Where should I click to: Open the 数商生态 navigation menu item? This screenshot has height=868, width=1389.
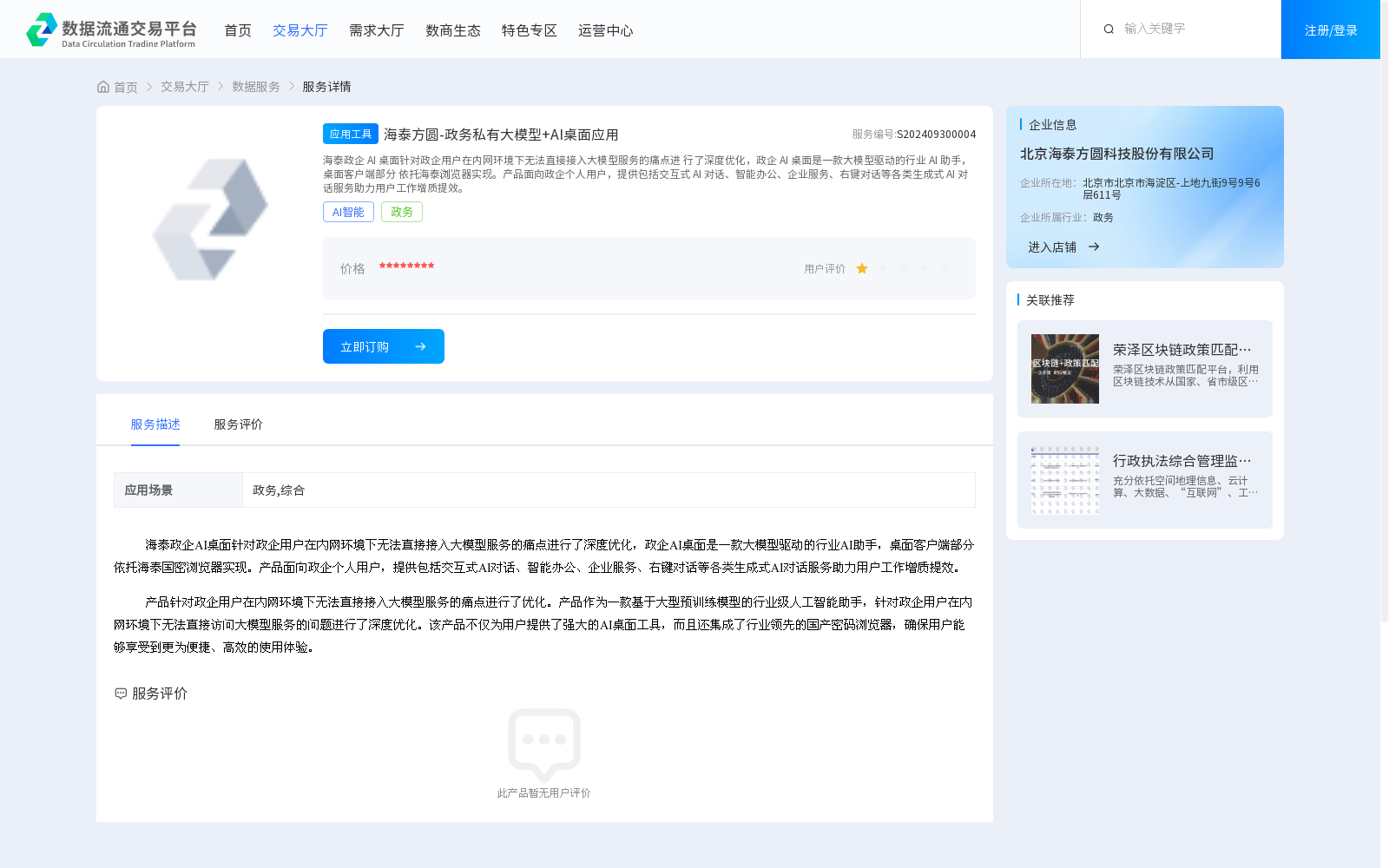point(453,30)
